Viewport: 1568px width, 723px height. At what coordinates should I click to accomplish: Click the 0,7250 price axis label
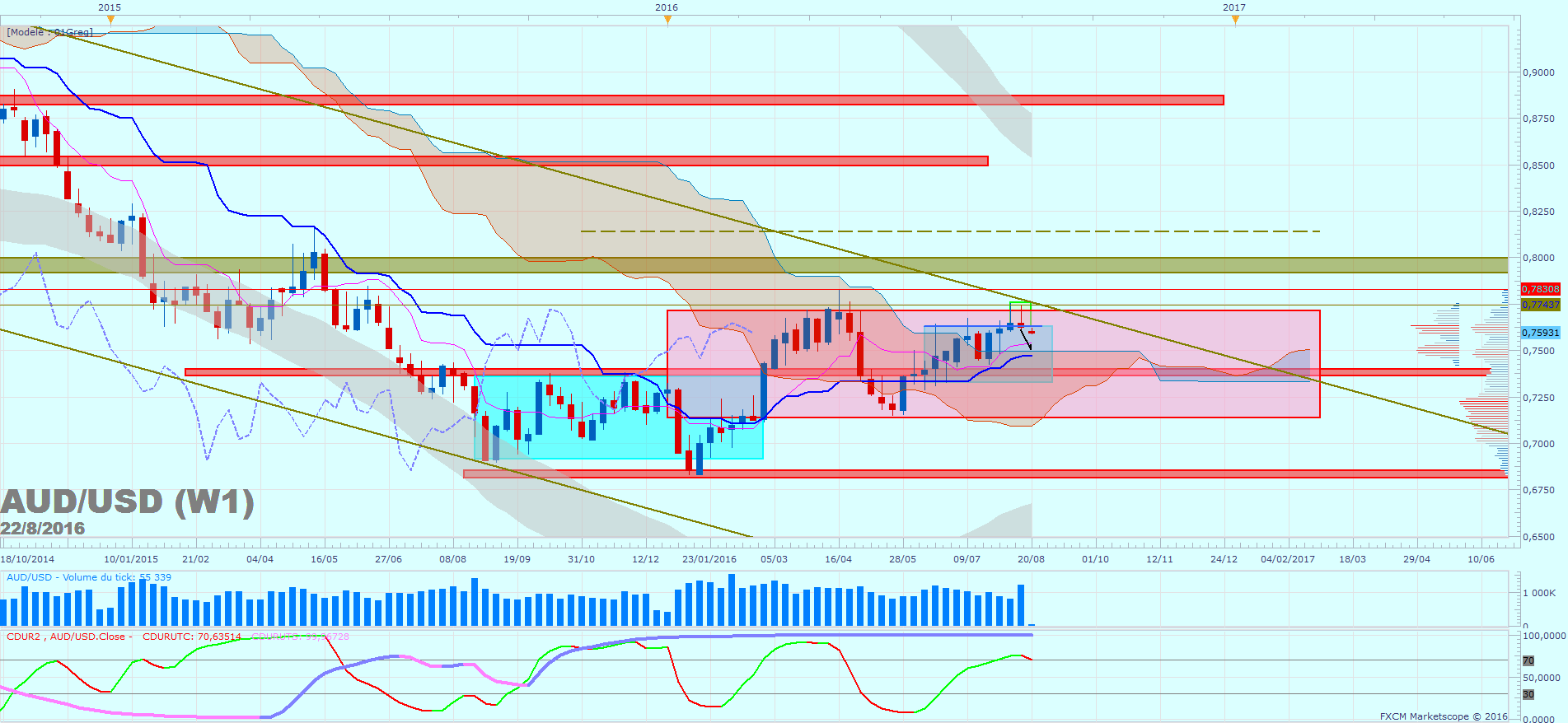[1539, 398]
